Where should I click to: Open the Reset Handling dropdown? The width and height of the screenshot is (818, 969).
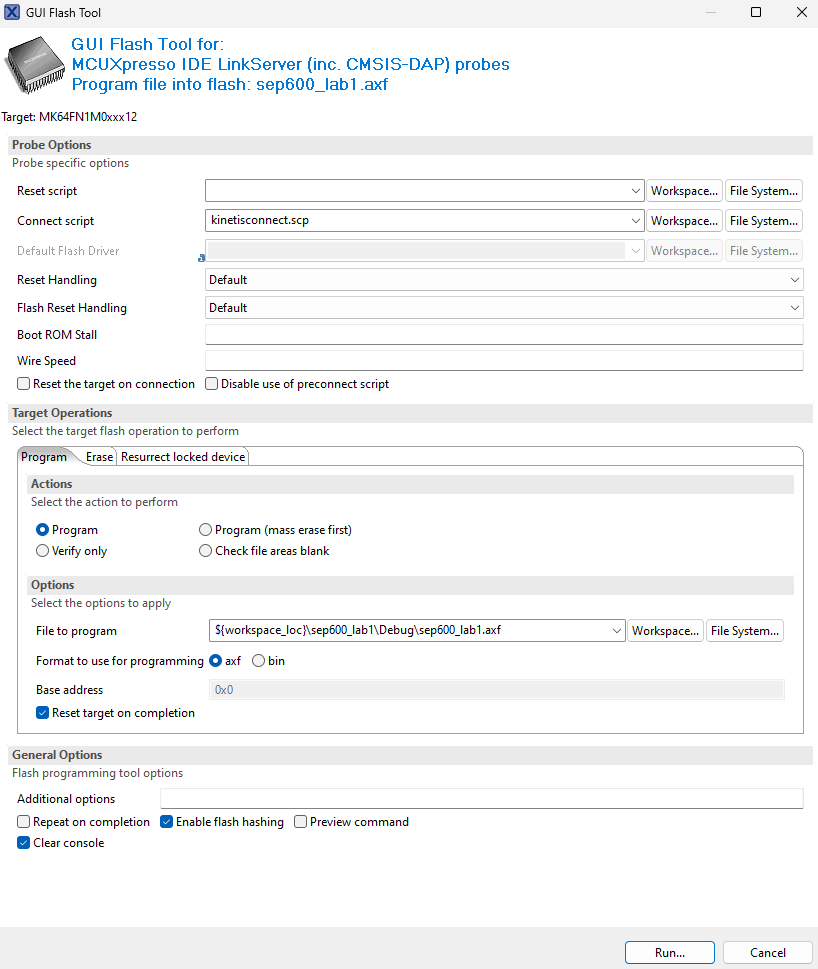click(795, 279)
